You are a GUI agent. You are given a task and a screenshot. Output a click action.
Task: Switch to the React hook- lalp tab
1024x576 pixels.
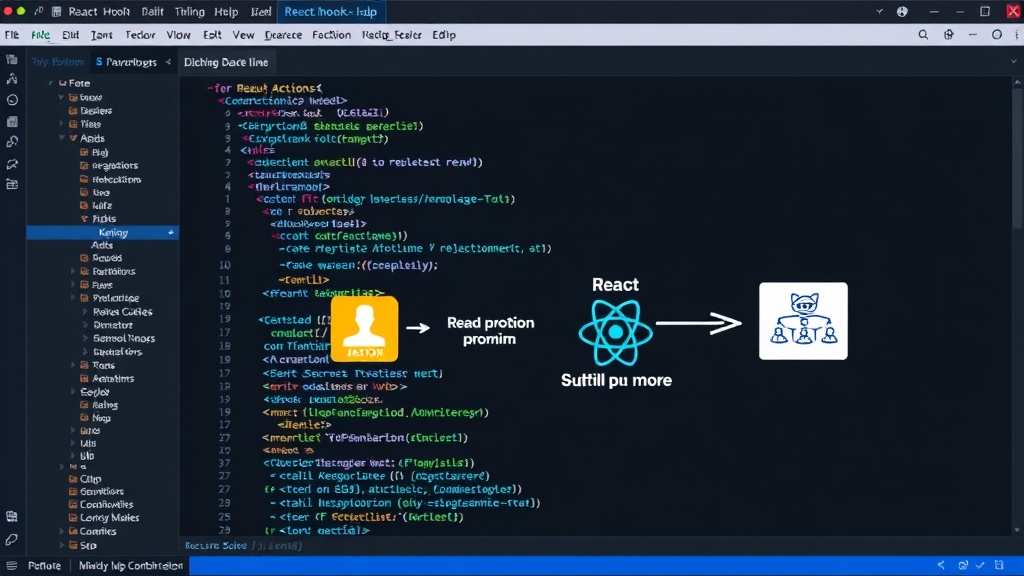(x=330, y=12)
